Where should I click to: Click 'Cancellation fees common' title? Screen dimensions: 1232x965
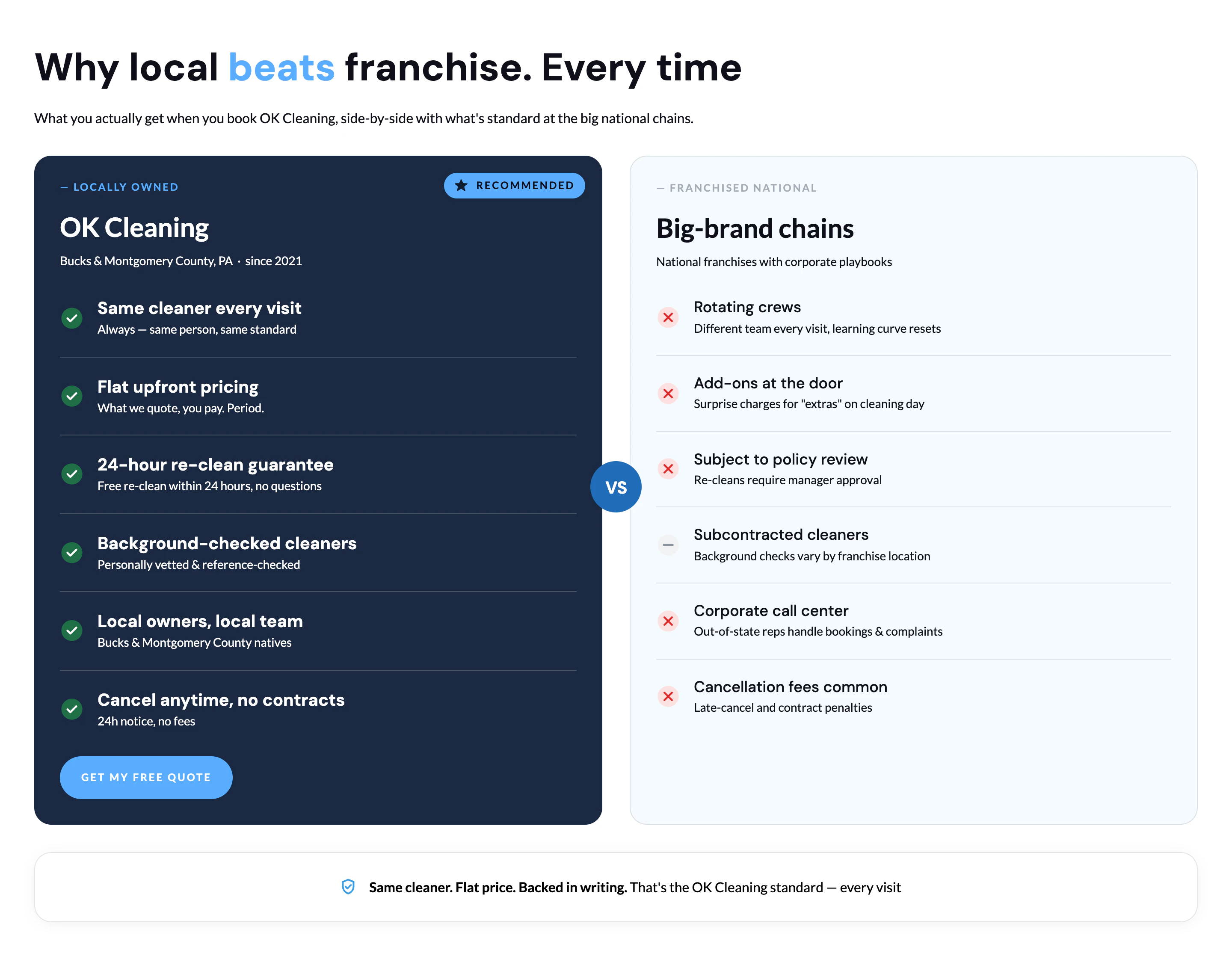pyautogui.click(x=790, y=687)
